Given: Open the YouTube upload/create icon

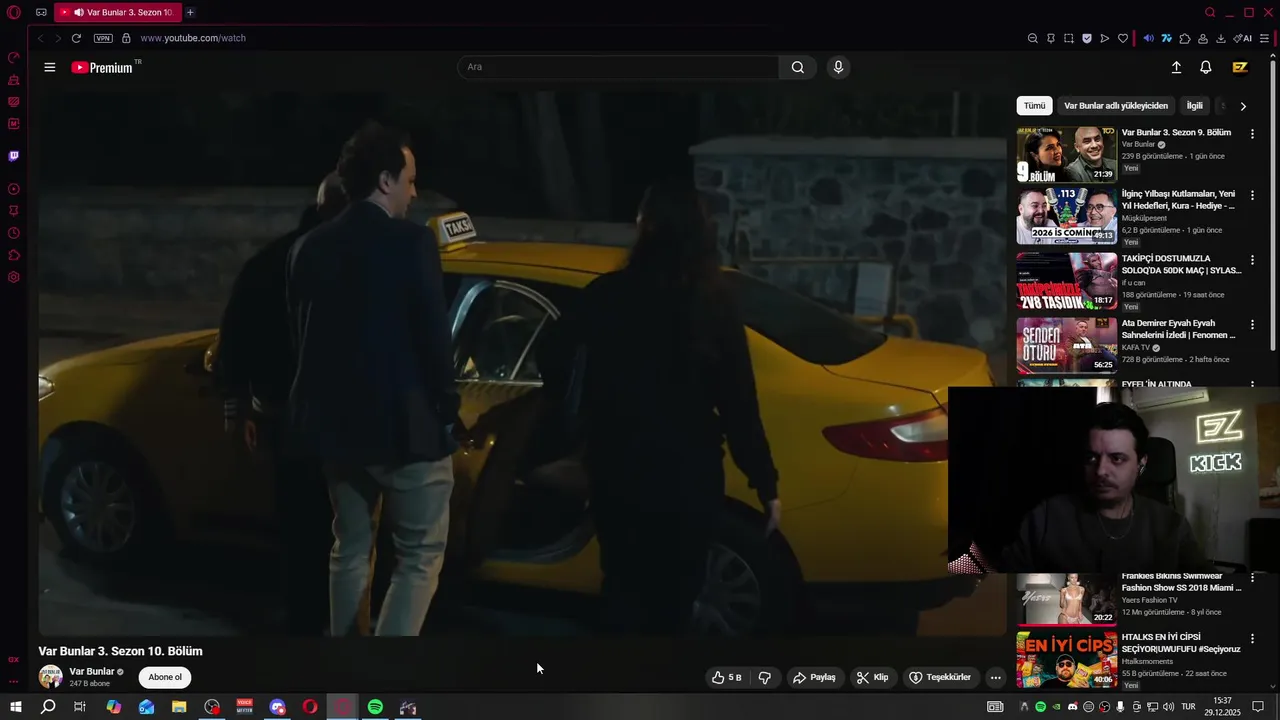Looking at the screenshot, I should pyautogui.click(x=1176, y=67).
